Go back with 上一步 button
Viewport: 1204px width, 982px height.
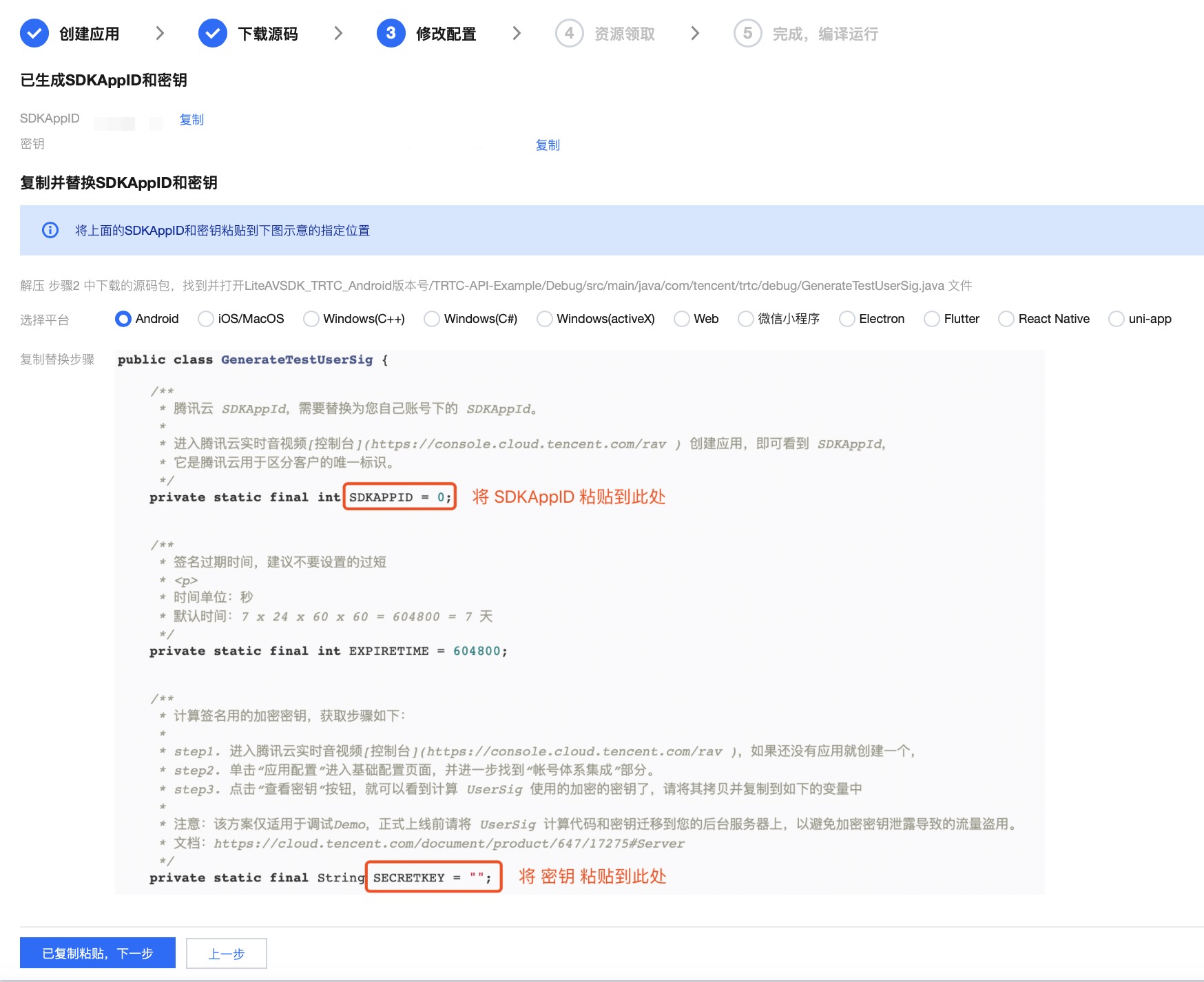[227, 953]
